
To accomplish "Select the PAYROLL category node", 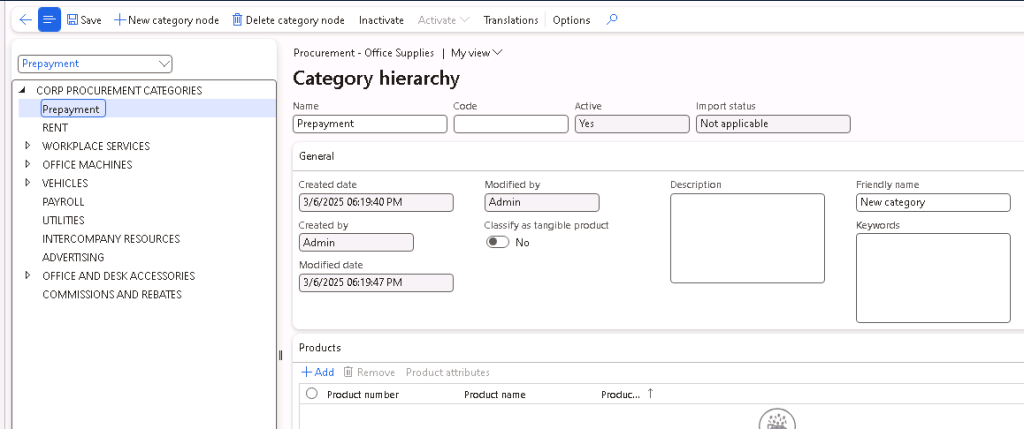I will coord(63,202).
